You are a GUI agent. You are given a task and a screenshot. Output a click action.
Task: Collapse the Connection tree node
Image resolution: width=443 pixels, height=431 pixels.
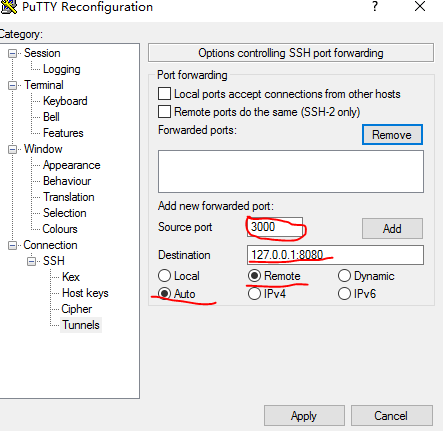pos(12,245)
